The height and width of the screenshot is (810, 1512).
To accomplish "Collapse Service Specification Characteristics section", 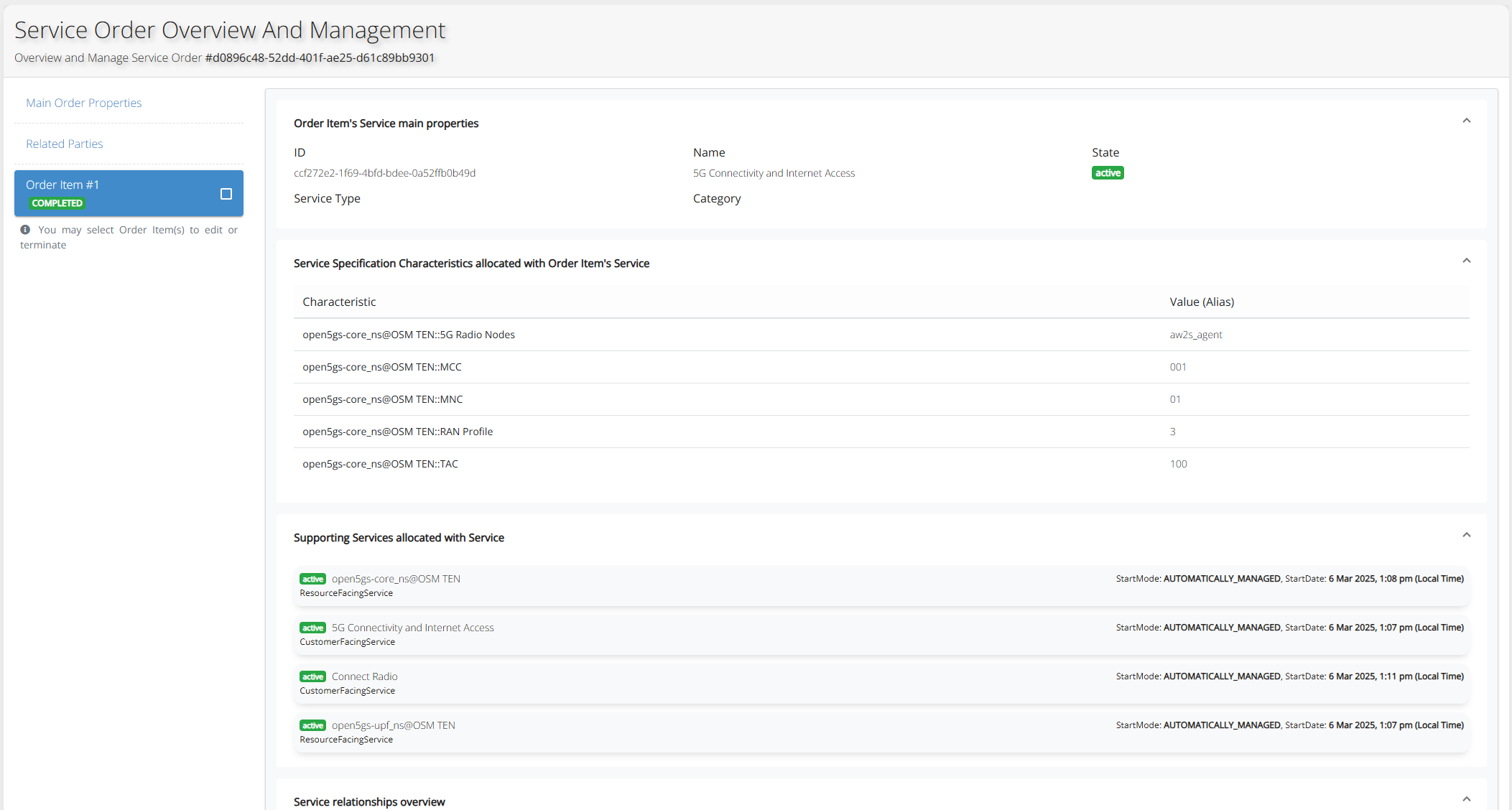I will click(x=1466, y=261).
